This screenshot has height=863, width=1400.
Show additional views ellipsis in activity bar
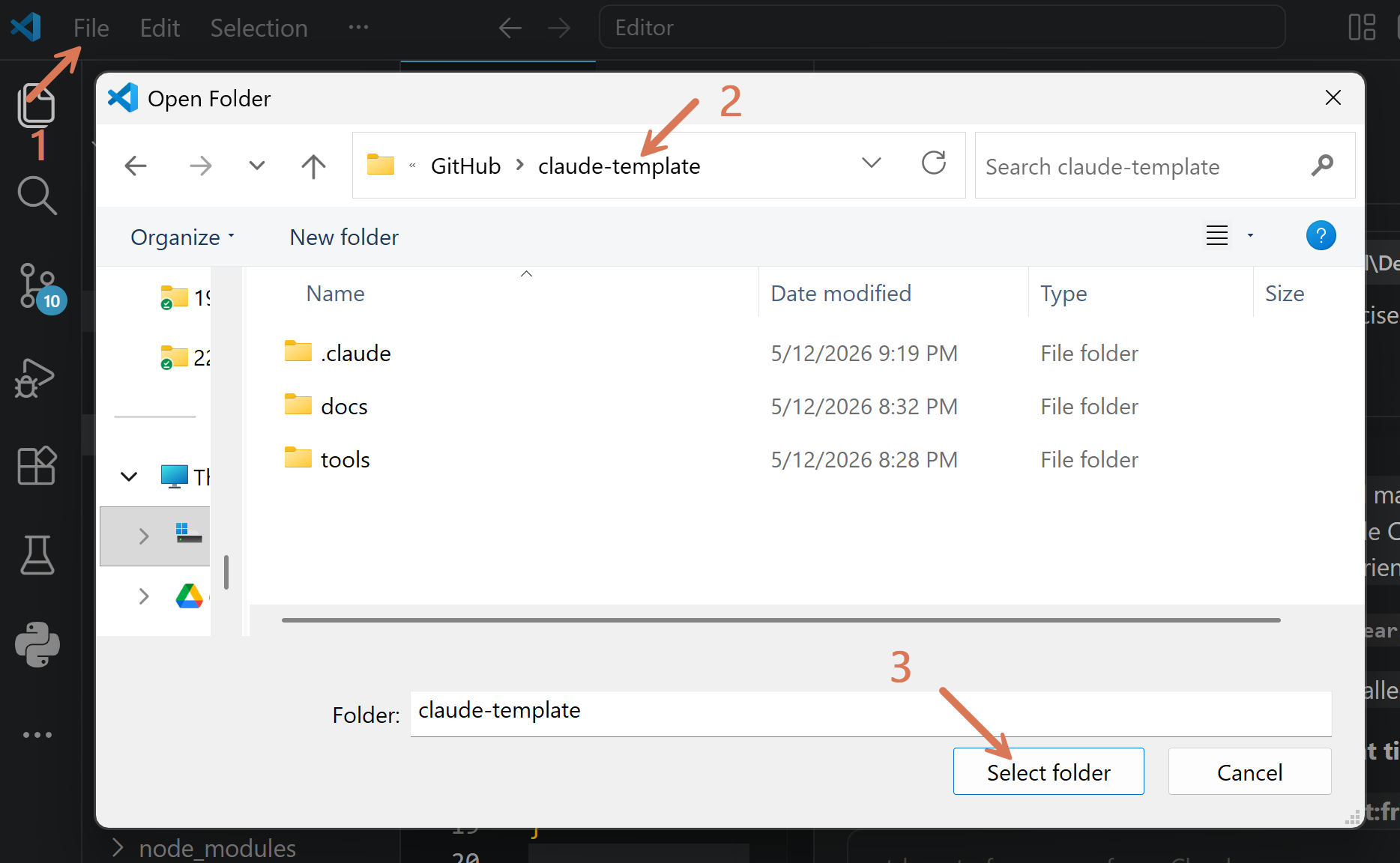coord(37,735)
